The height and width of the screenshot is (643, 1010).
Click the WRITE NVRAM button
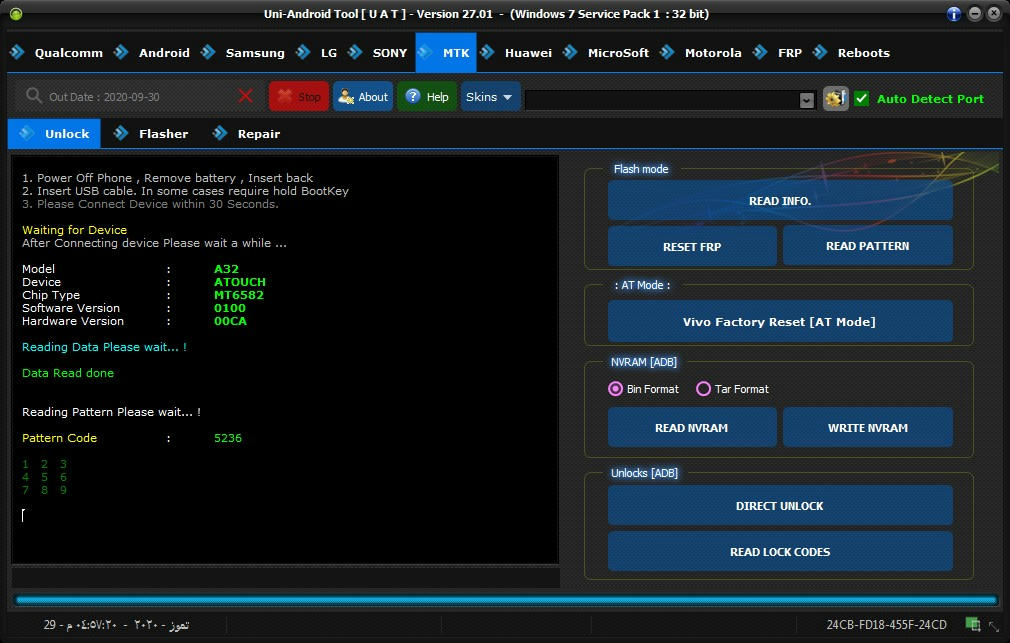[x=868, y=428]
